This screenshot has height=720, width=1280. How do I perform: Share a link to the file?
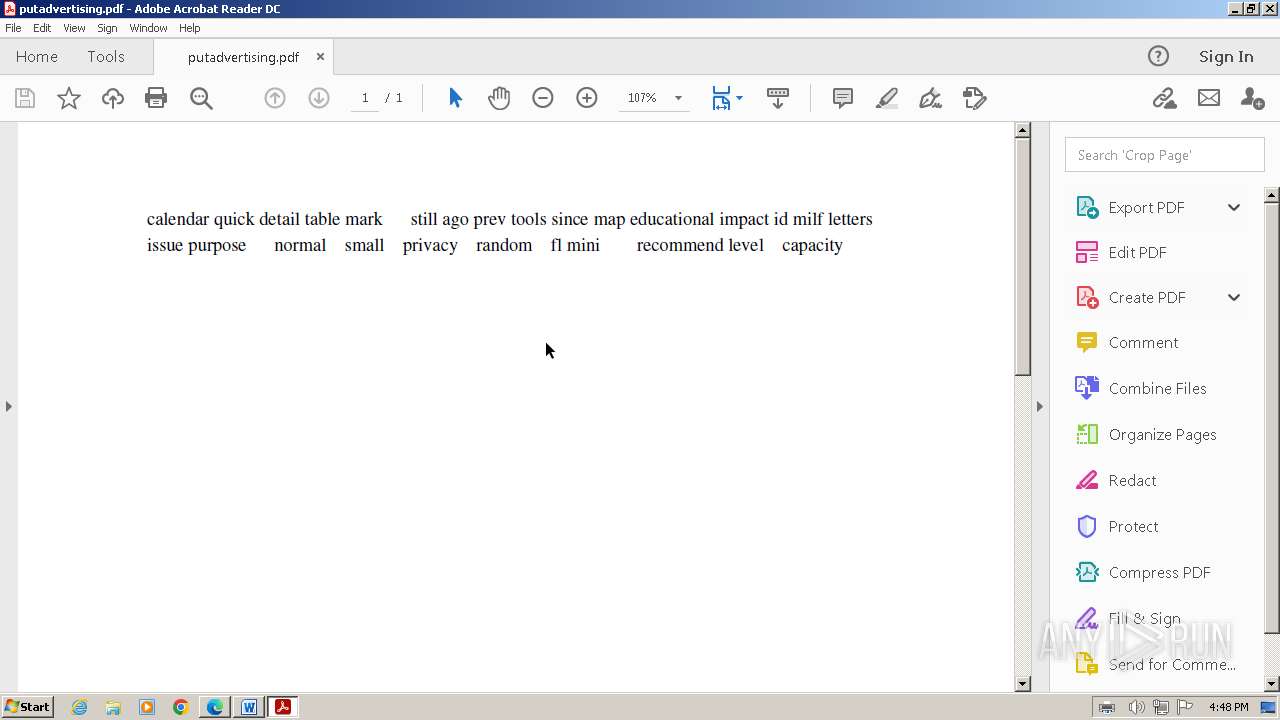point(1164,98)
